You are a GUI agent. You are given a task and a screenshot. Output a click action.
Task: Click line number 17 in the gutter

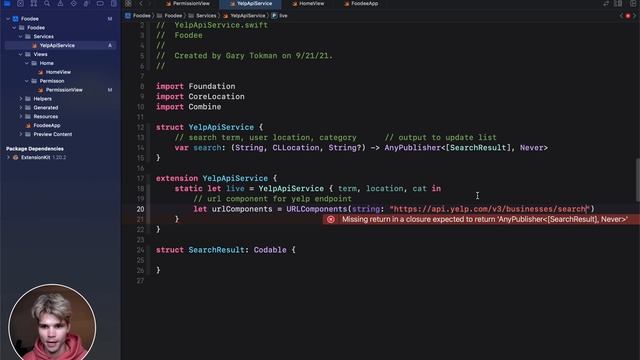(140, 178)
